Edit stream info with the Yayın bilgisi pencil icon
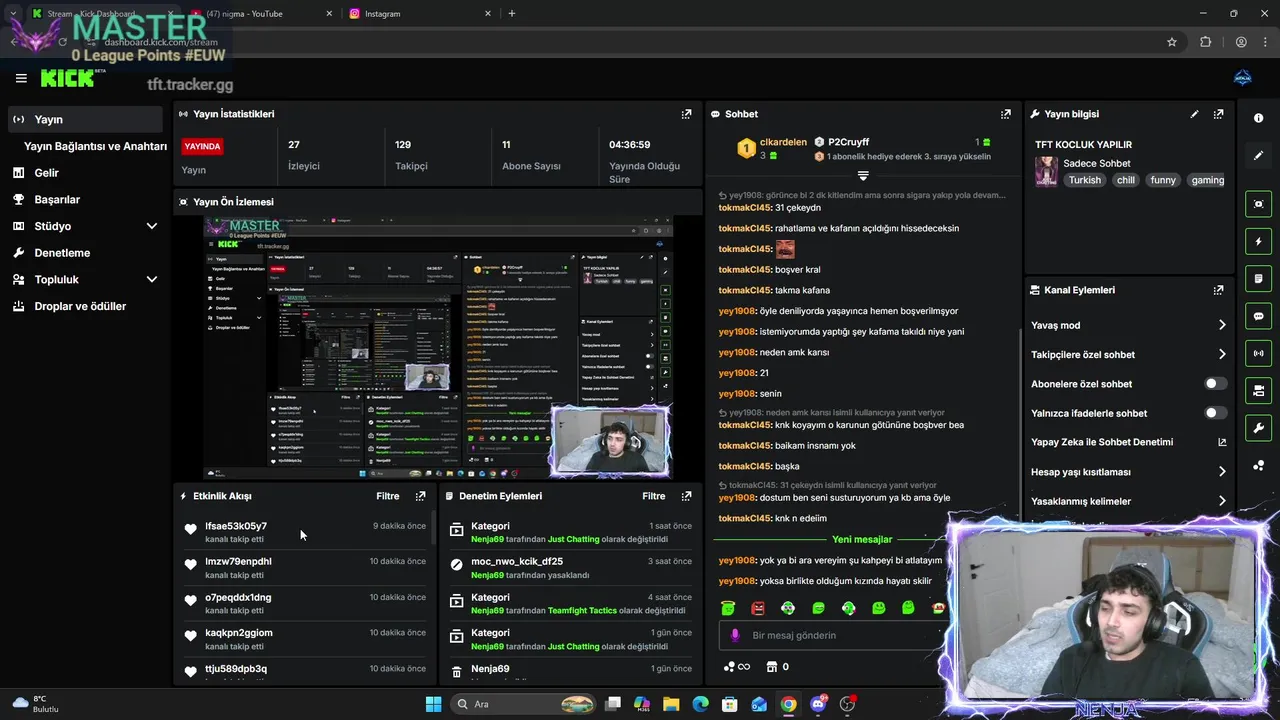This screenshot has width=1280, height=720. click(1194, 114)
